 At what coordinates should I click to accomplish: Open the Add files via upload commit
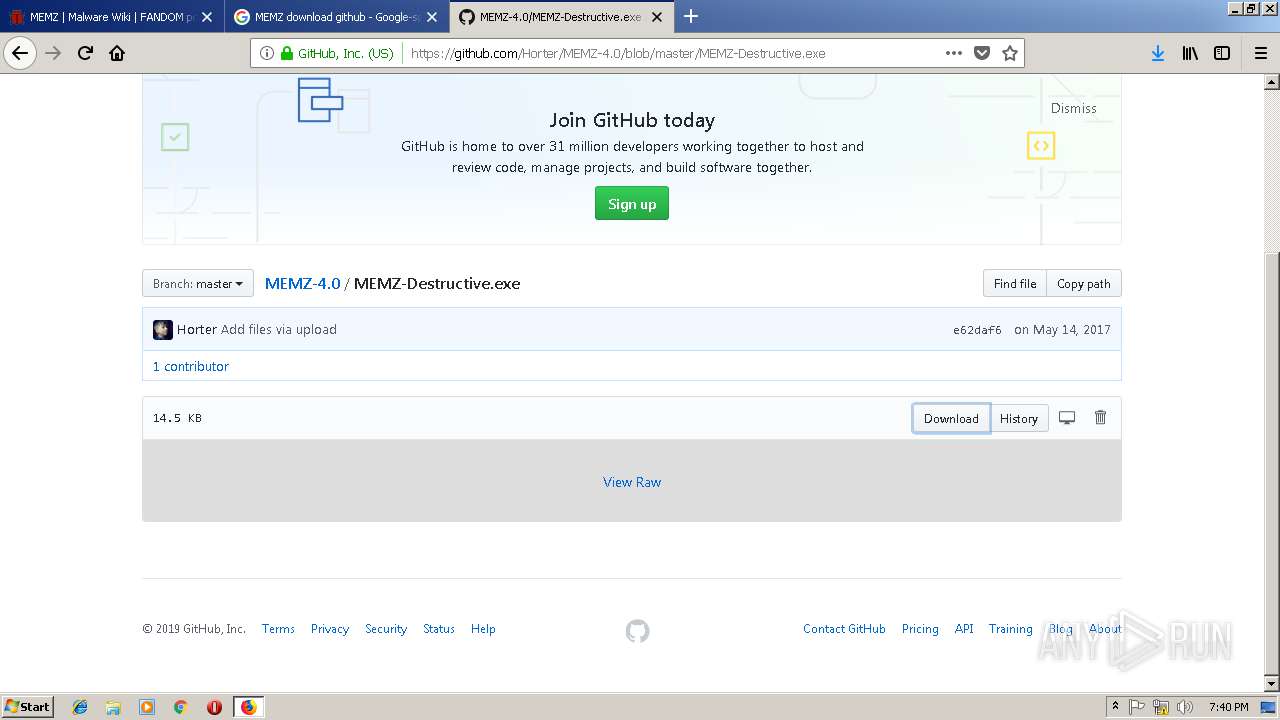pyautogui.click(x=279, y=329)
